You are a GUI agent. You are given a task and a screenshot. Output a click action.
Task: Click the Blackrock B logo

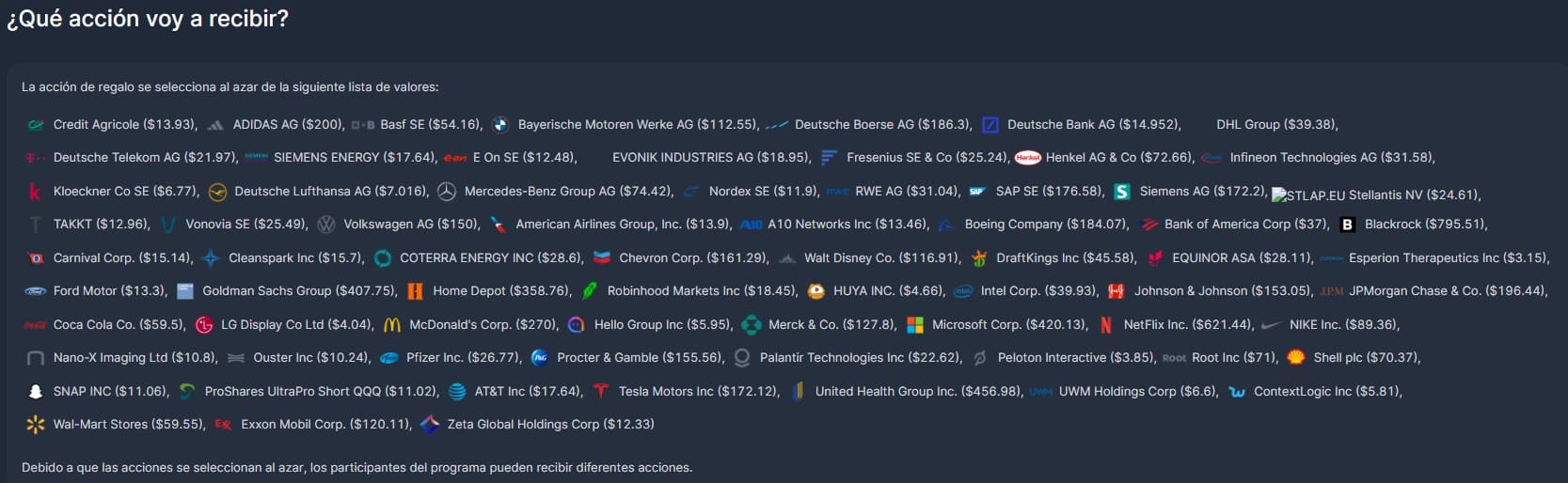[x=1347, y=225]
